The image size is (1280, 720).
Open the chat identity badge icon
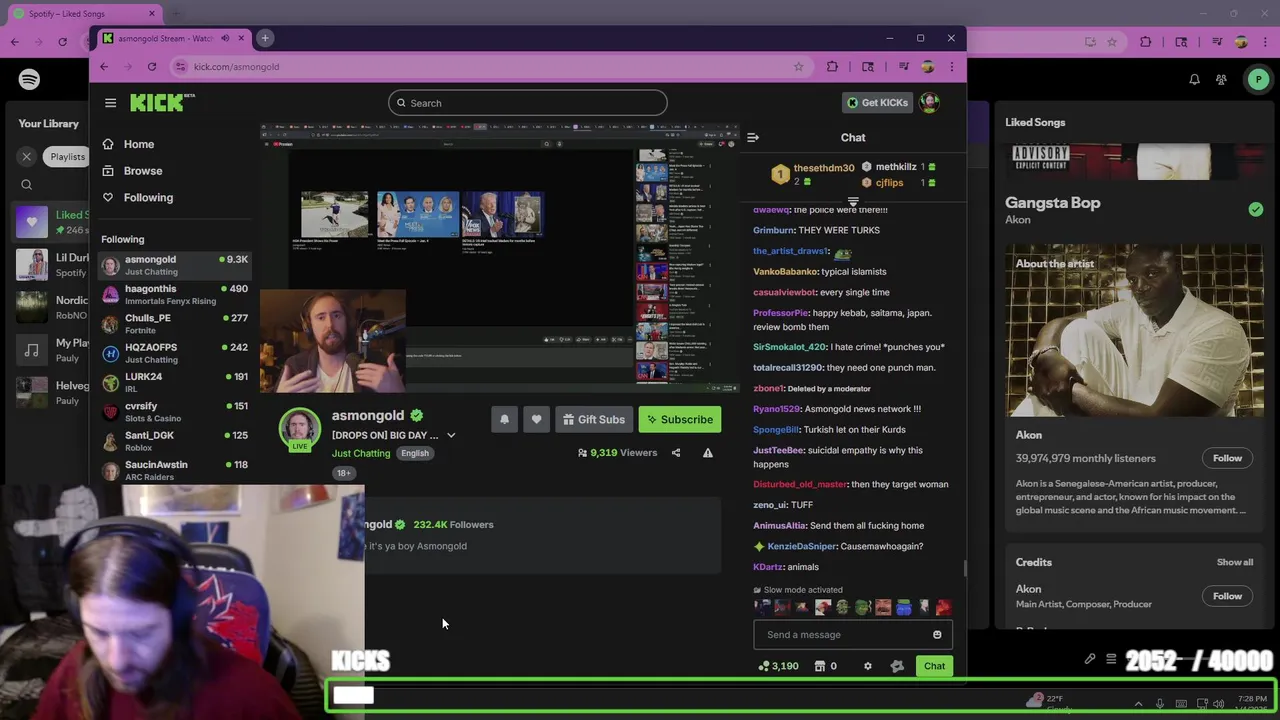pos(897,666)
